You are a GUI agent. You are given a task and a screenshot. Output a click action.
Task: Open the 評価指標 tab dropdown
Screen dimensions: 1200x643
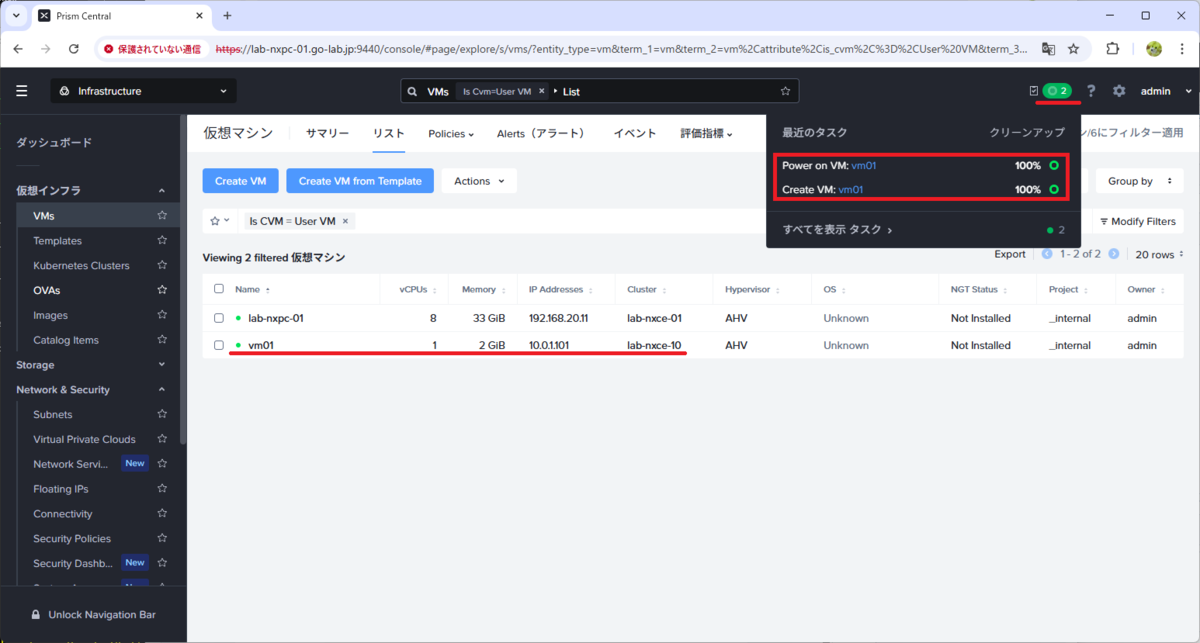707,133
